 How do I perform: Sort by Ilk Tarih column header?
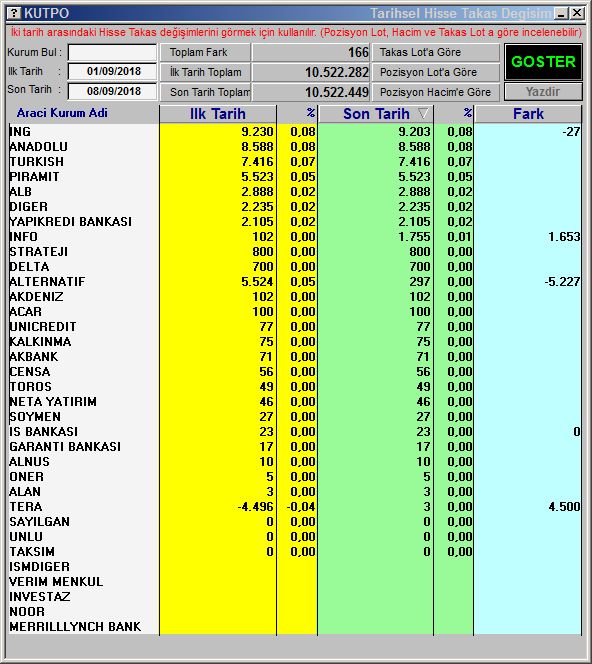pos(218,113)
